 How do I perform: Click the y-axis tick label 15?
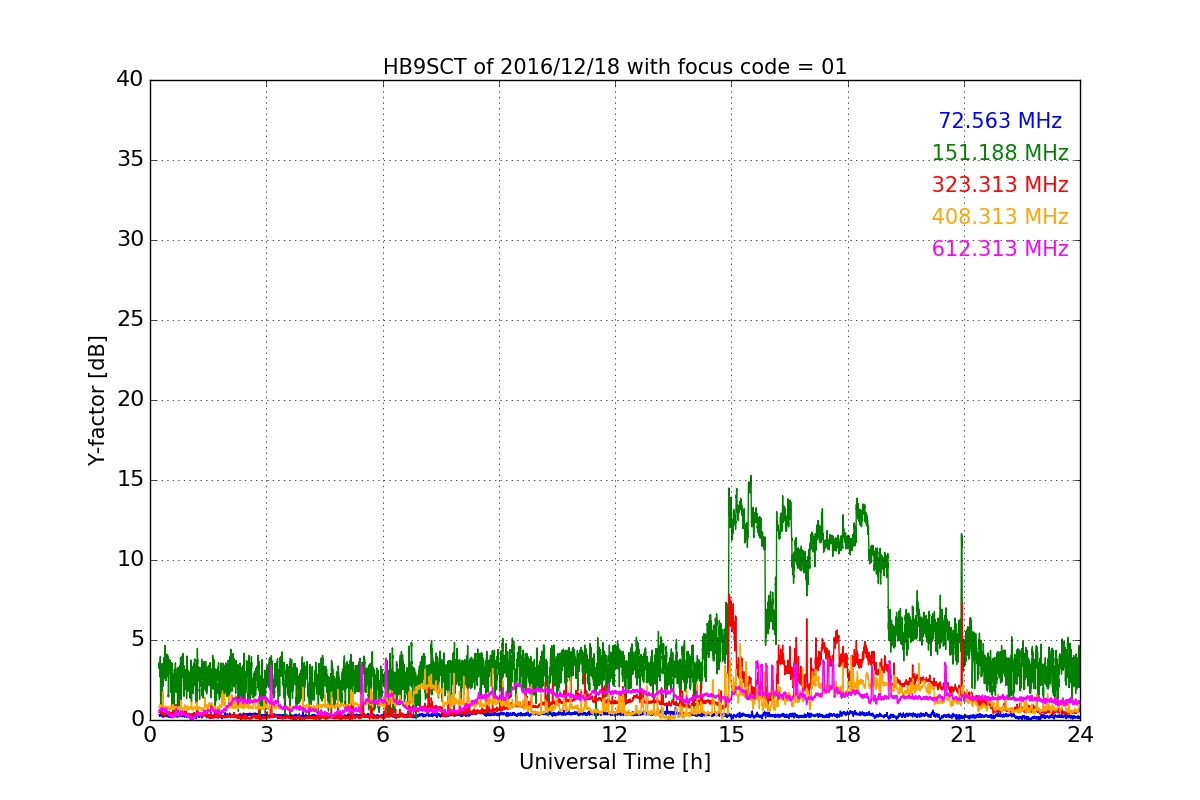tap(130, 479)
